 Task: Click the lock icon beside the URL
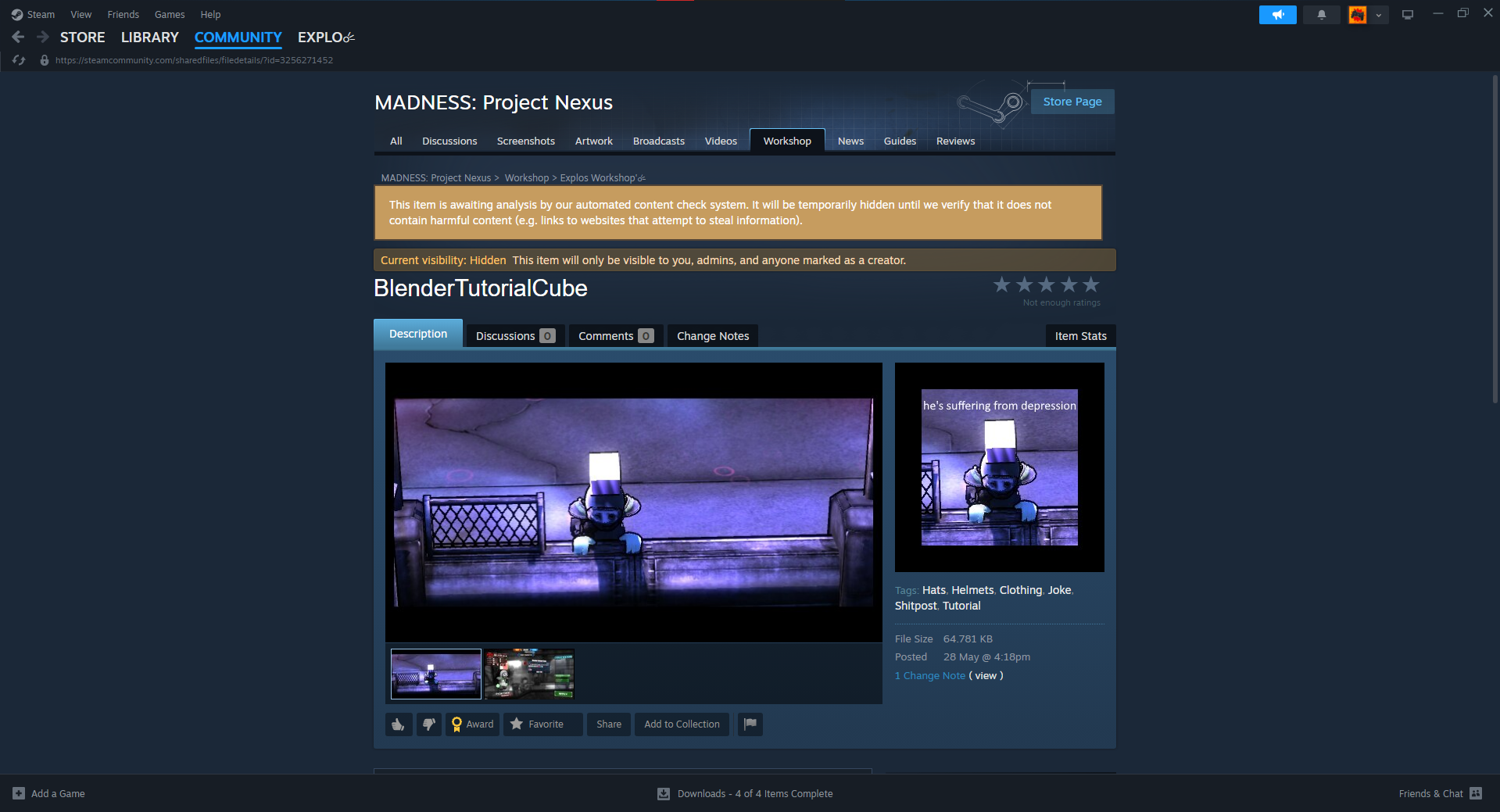(x=45, y=60)
